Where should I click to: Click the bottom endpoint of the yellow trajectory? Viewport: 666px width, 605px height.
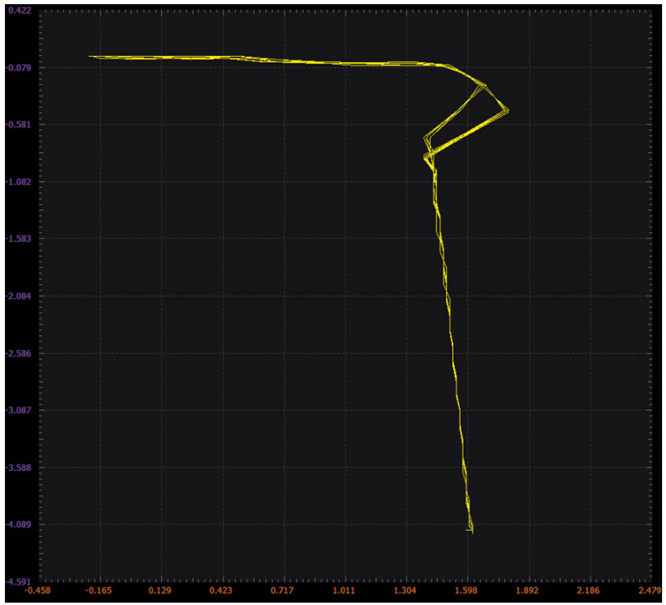pyautogui.click(x=470, y=530)
